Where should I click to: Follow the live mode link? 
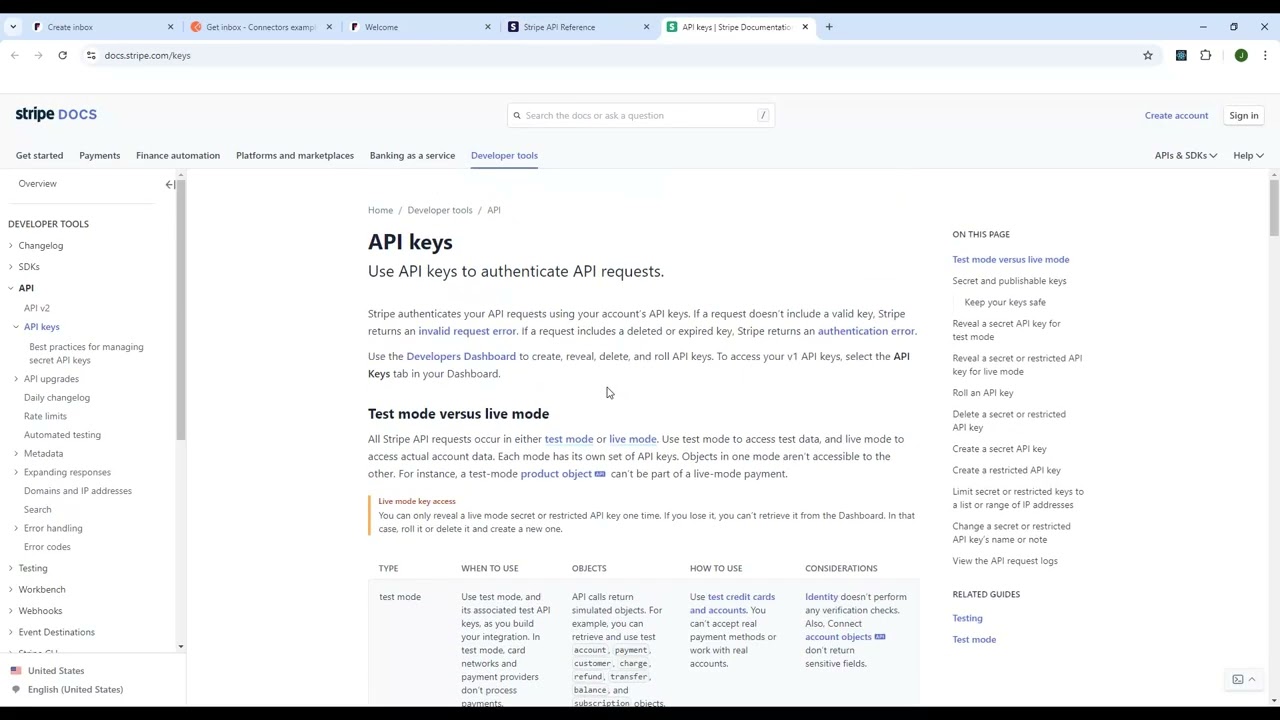(633, 439)
